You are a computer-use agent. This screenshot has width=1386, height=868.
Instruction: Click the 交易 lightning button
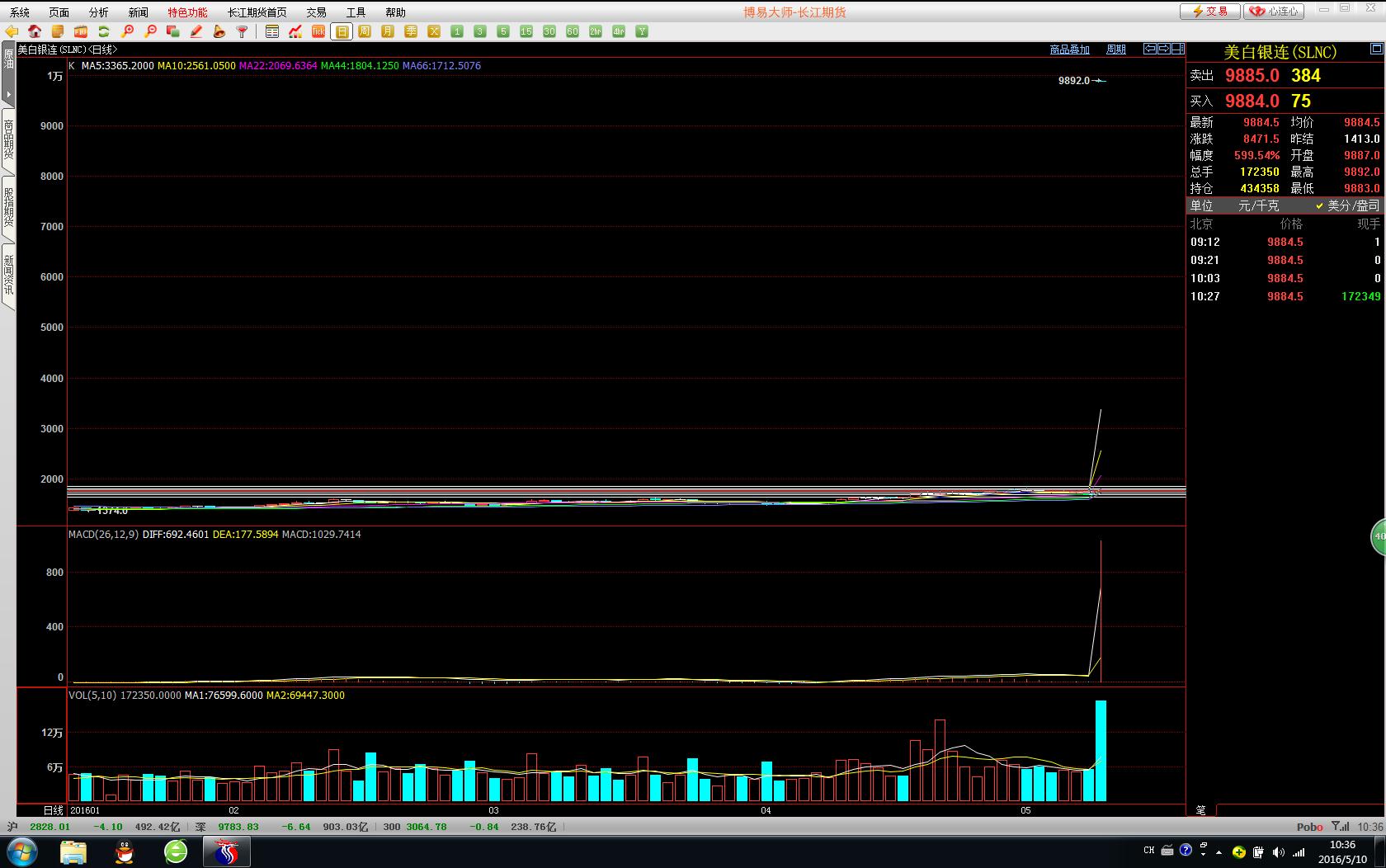[1209, 12]
